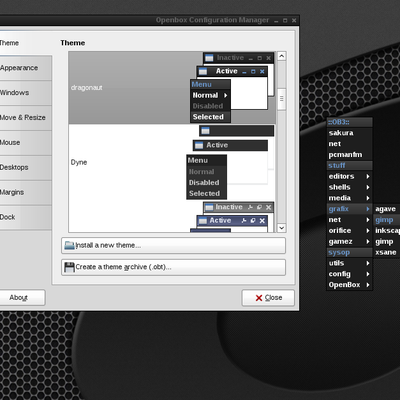The image size is (400, 400).
Task: Click Create a theme archive (.obt) button
Action: [x=173, y=267]
